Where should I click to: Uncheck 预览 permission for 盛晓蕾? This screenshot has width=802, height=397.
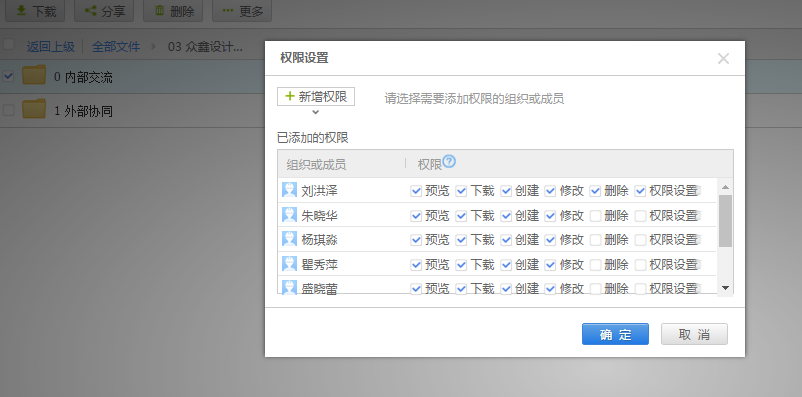click(x=416, y=289)
